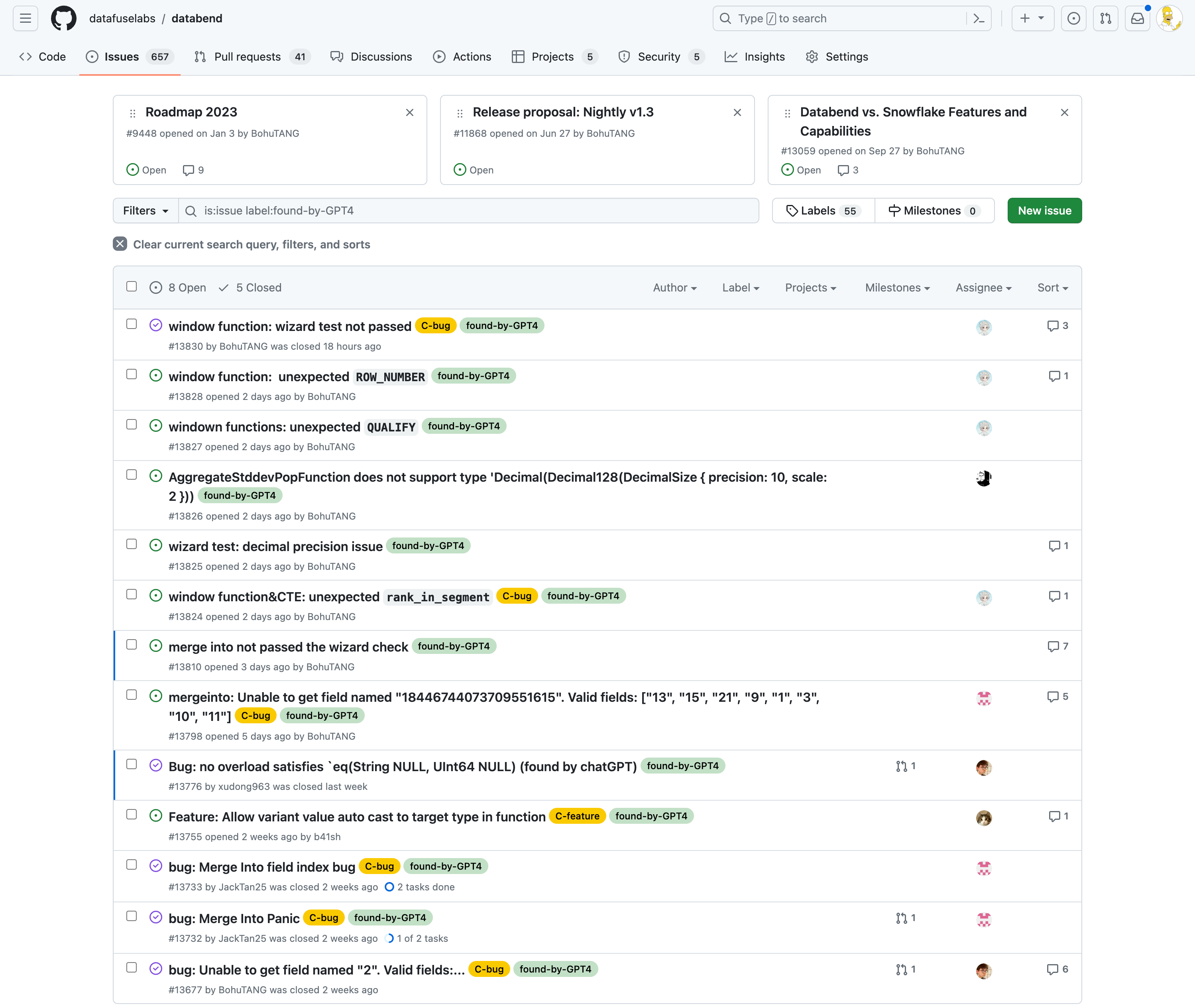Image resolution: width=1195 pixels, height=1008 pixels.
Task: Close the Release proposal pinned card
Action: click(737, 112)
